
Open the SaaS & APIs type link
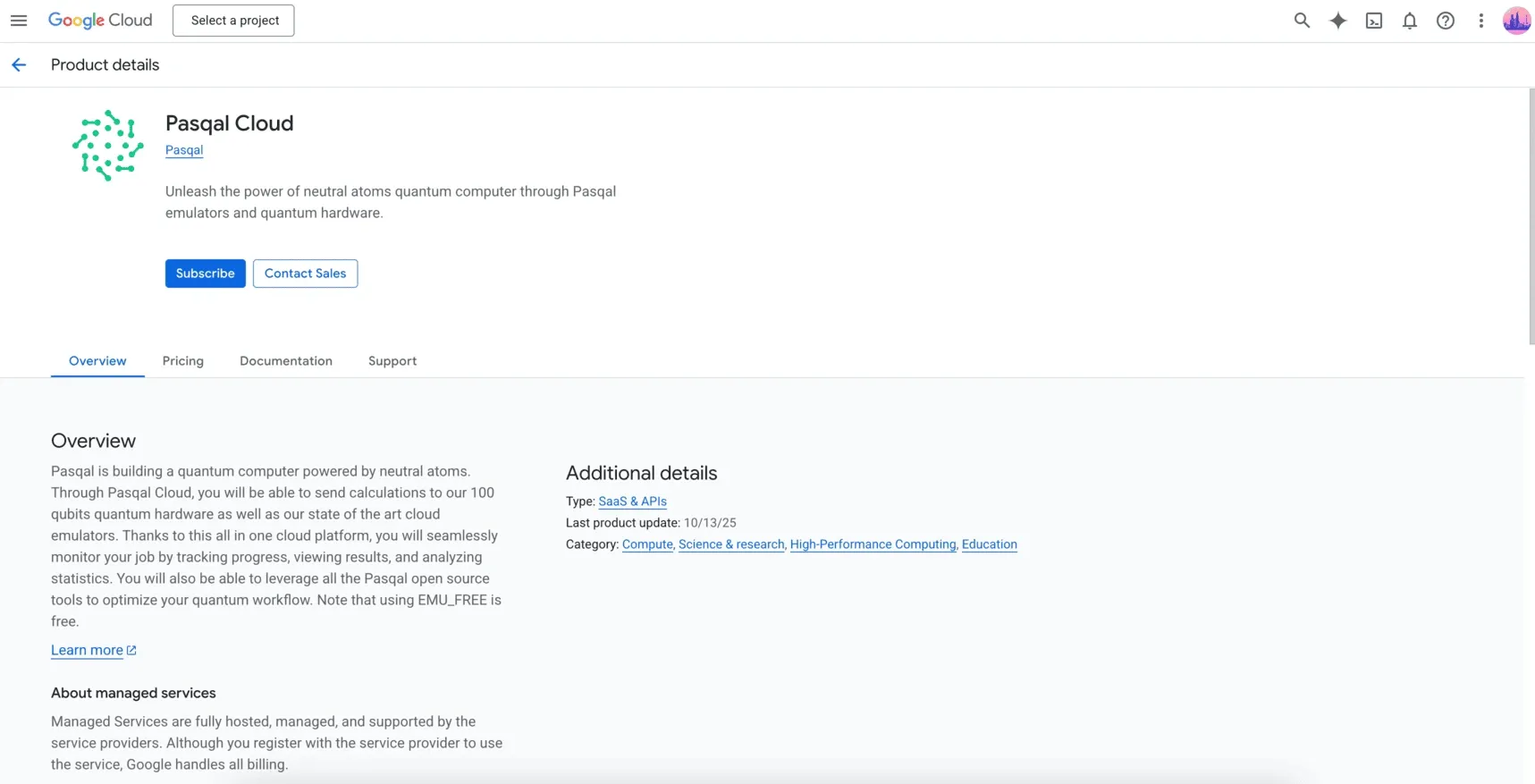tap(633, 502)
